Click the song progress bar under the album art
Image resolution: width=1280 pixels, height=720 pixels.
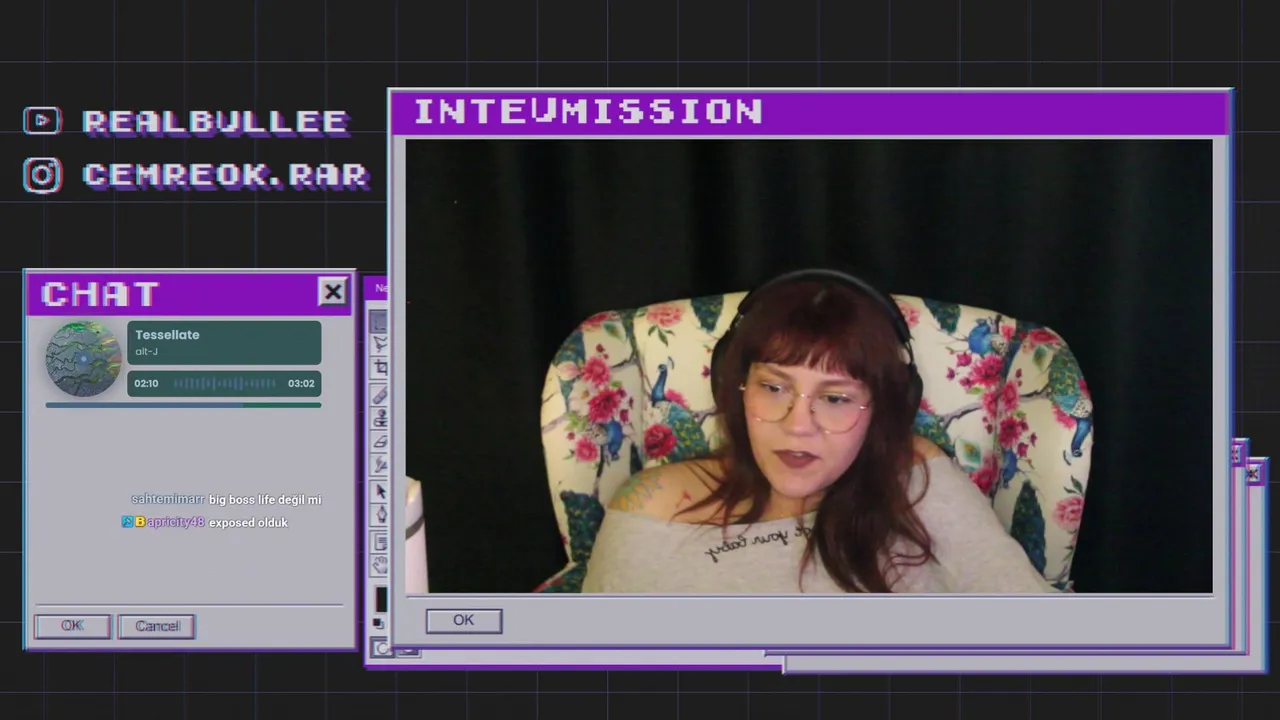[183, 405]
